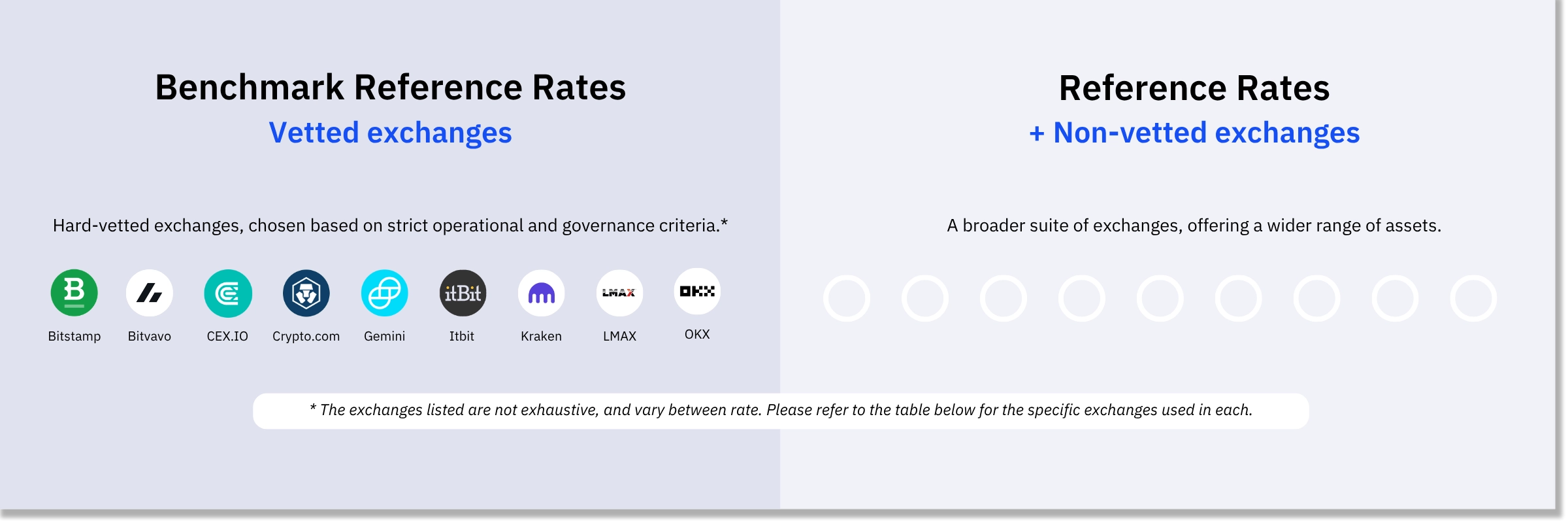1568x523 pixels.
Task: Click the "Benchmark Reference Rates" heading
Action: point(390,88)
